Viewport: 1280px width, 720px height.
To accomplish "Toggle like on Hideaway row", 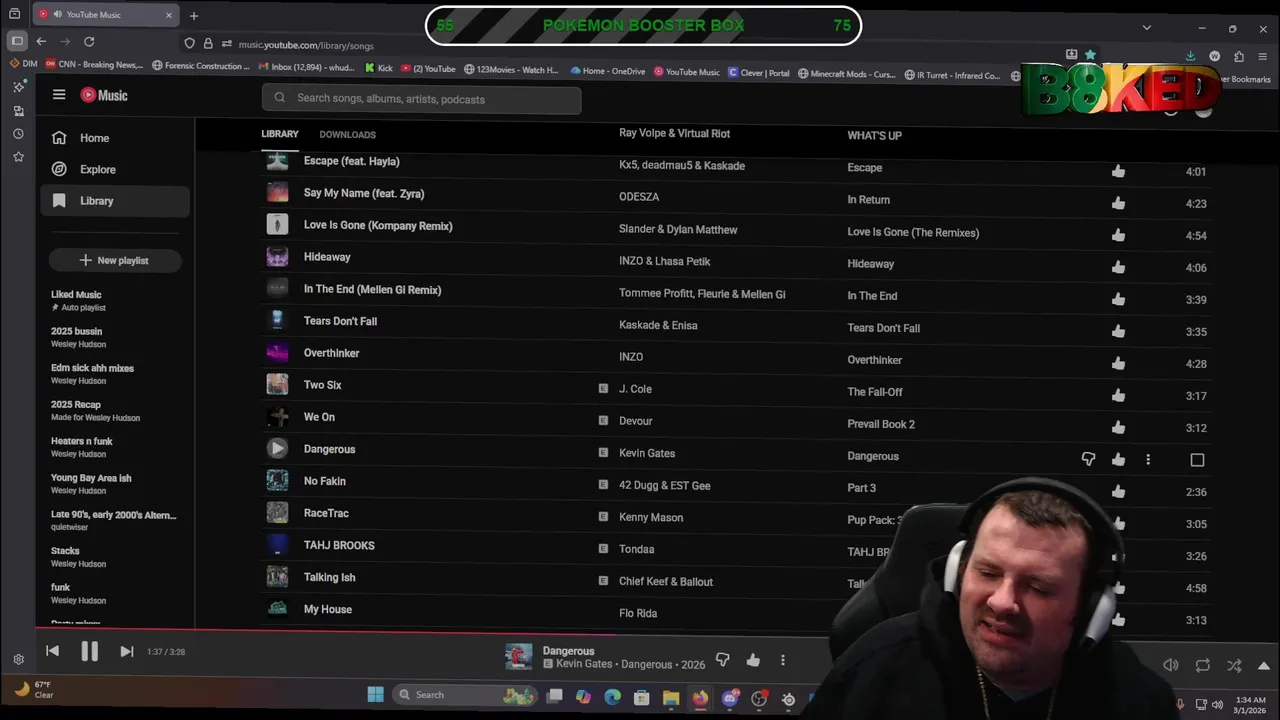I will (1118, 267).
